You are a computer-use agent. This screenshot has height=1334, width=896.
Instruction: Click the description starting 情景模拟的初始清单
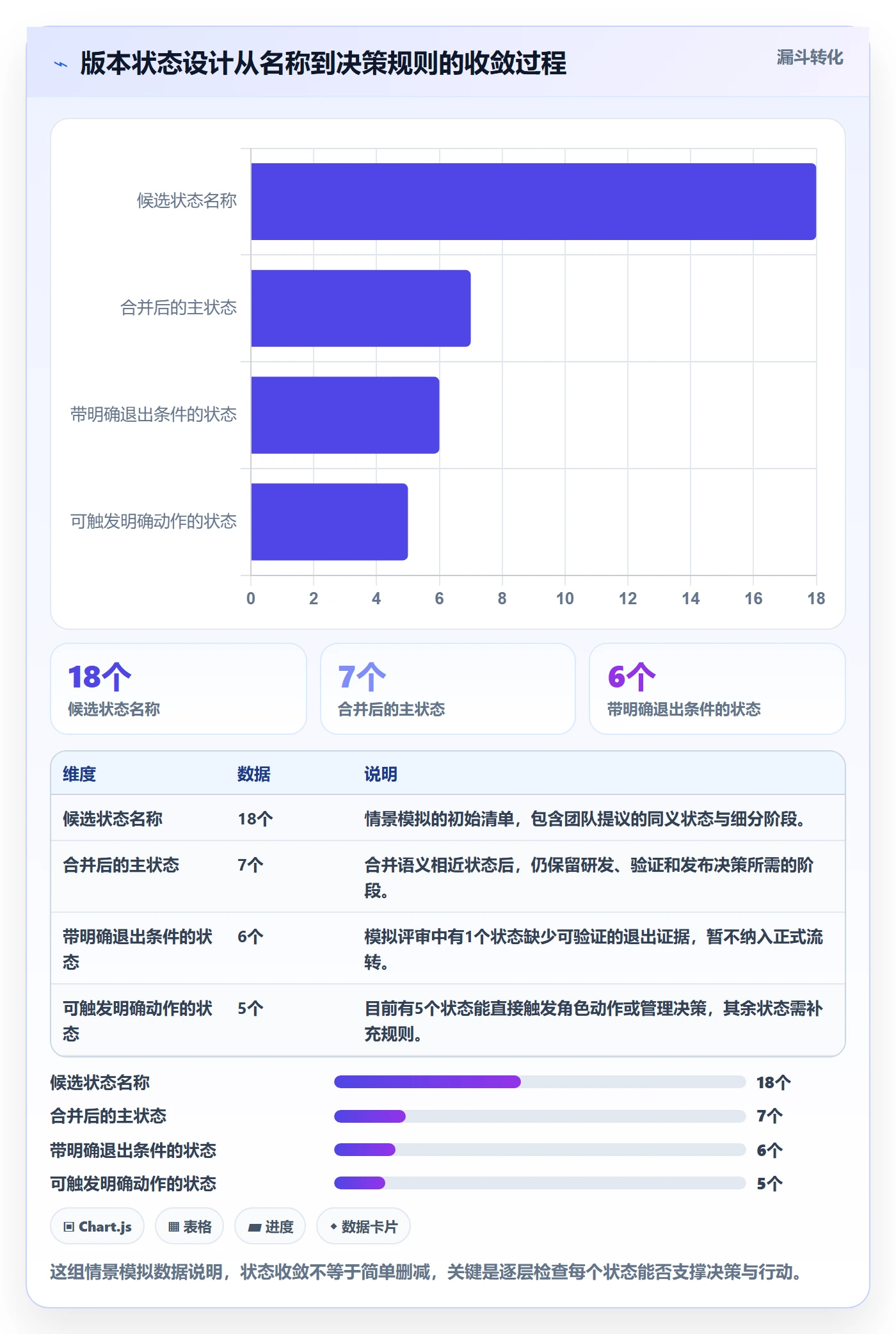click(585, 819)
